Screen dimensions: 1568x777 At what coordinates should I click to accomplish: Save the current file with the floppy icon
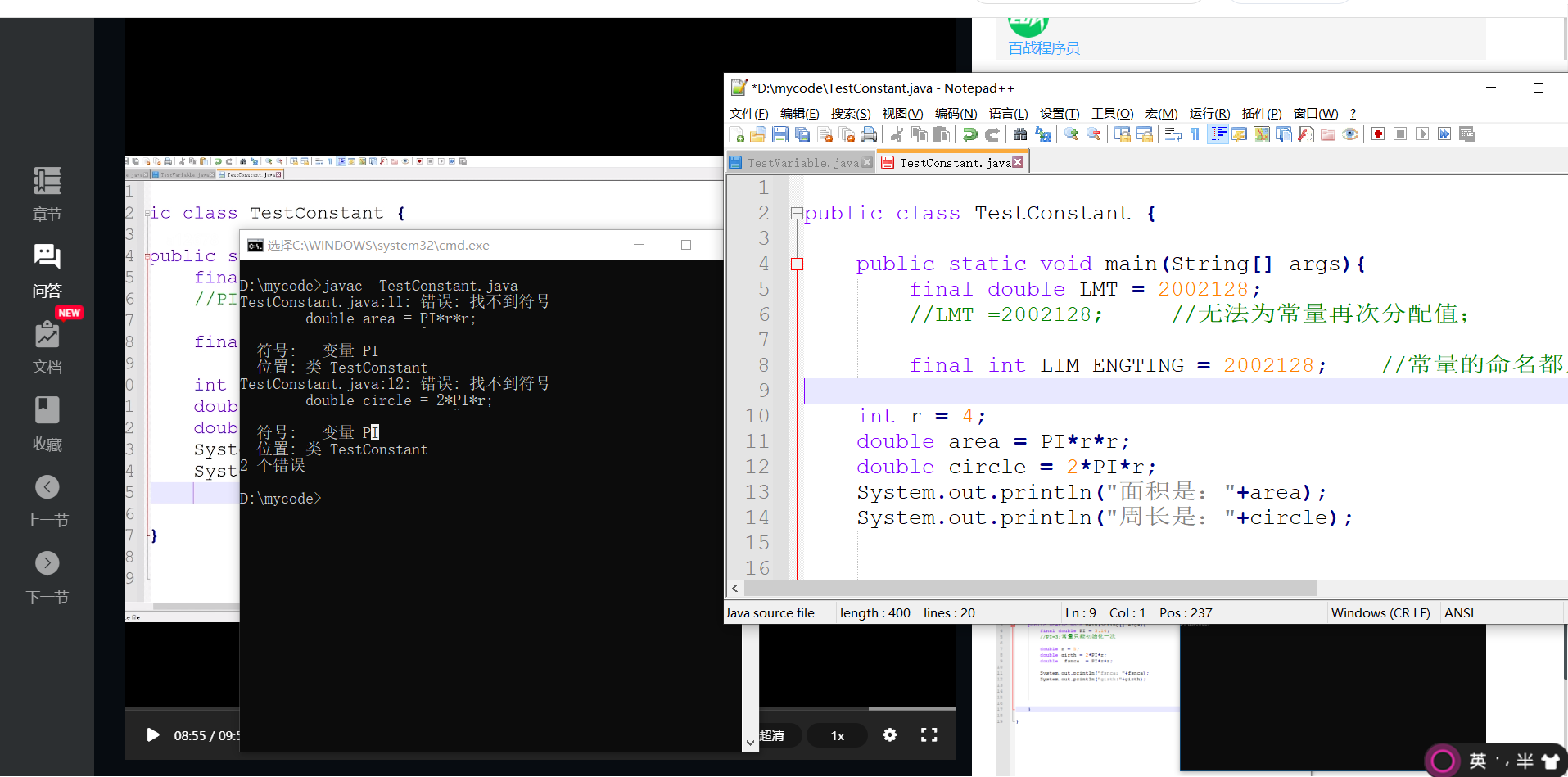click(x=780, y=134)
